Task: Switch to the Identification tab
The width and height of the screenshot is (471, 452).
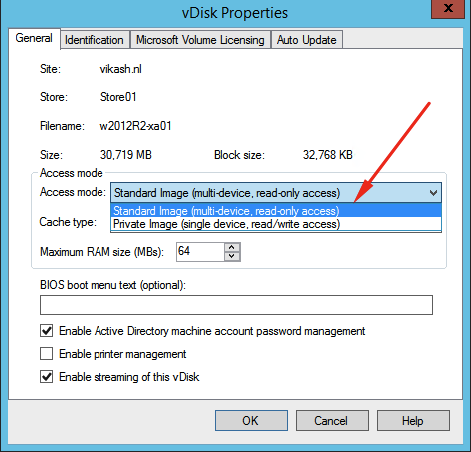Action: [94, 40]
